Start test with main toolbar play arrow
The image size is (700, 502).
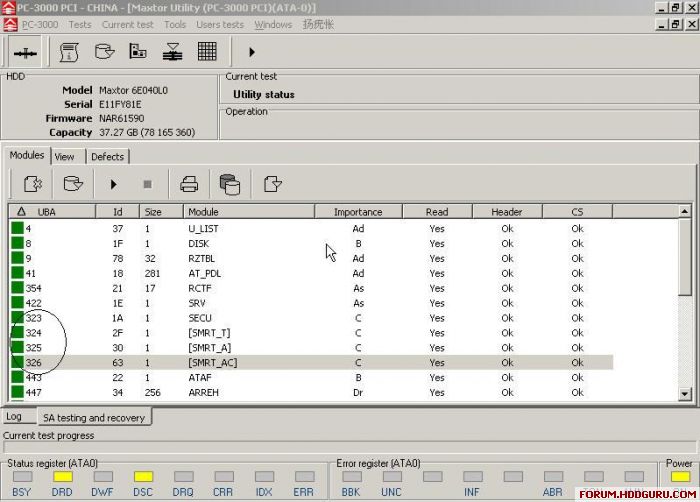tap(252, 52)
